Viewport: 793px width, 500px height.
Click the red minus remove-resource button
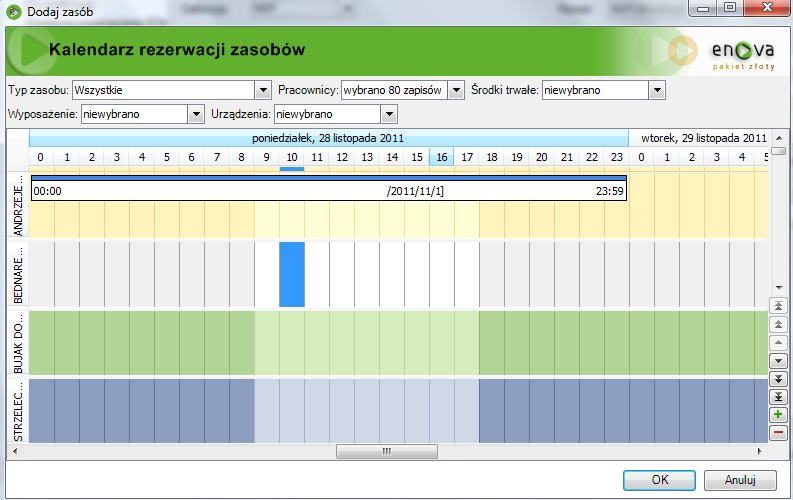pos(778,433)
